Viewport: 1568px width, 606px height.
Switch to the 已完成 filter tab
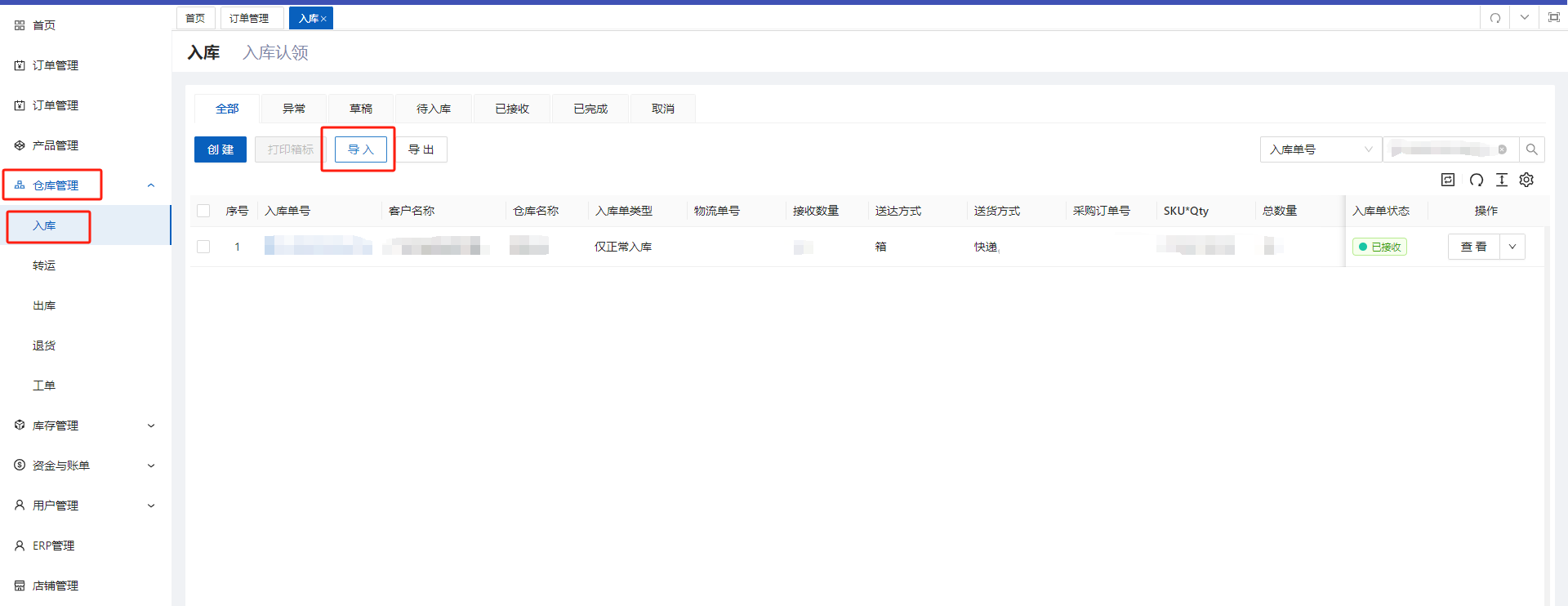click(590, 109)
